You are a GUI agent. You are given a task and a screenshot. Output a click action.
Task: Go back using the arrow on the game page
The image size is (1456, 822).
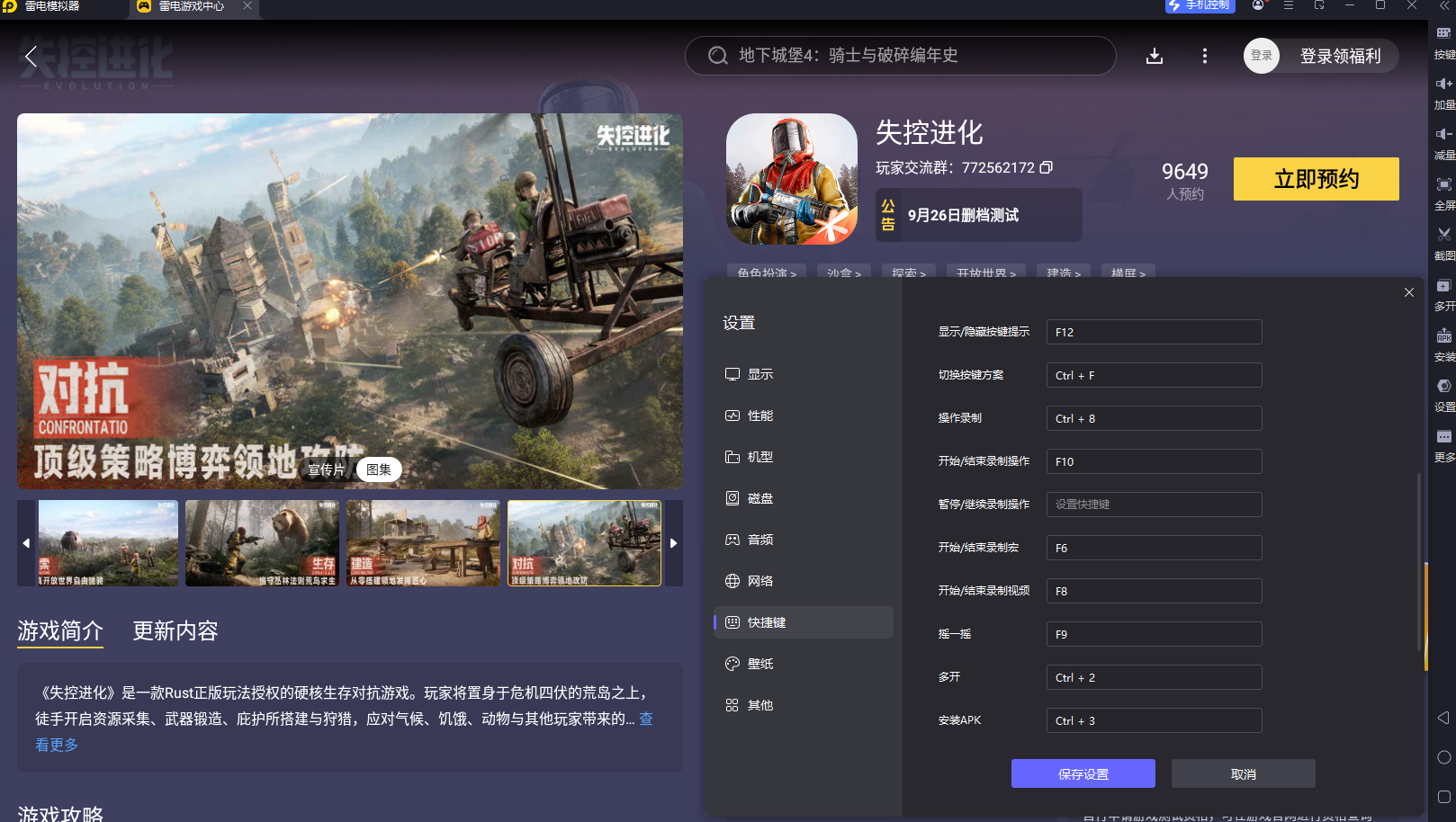(31, 57)
